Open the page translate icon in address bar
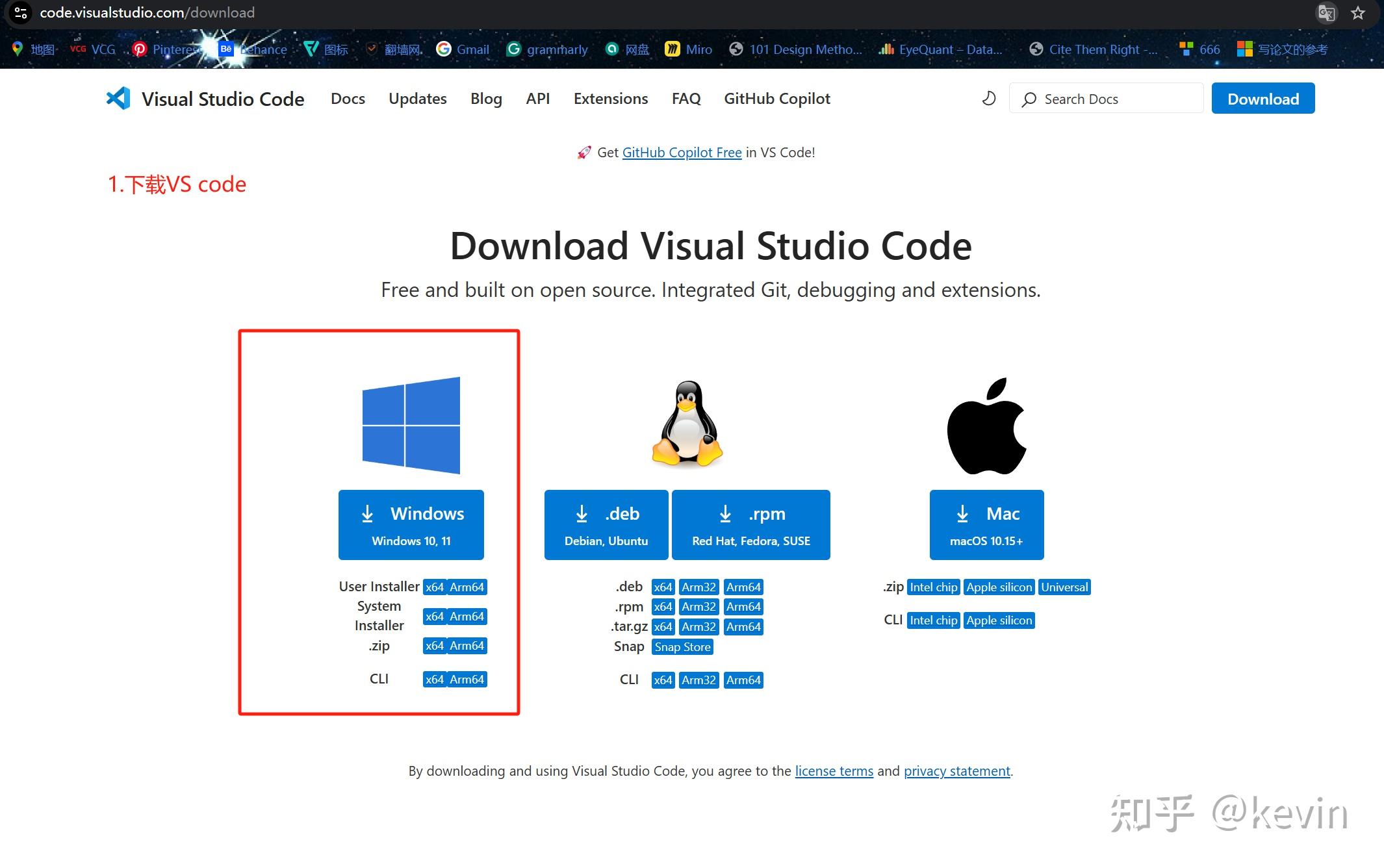Image resolution: width=1384 pixels, height=868 pixels. click(x=1326, y=13)
